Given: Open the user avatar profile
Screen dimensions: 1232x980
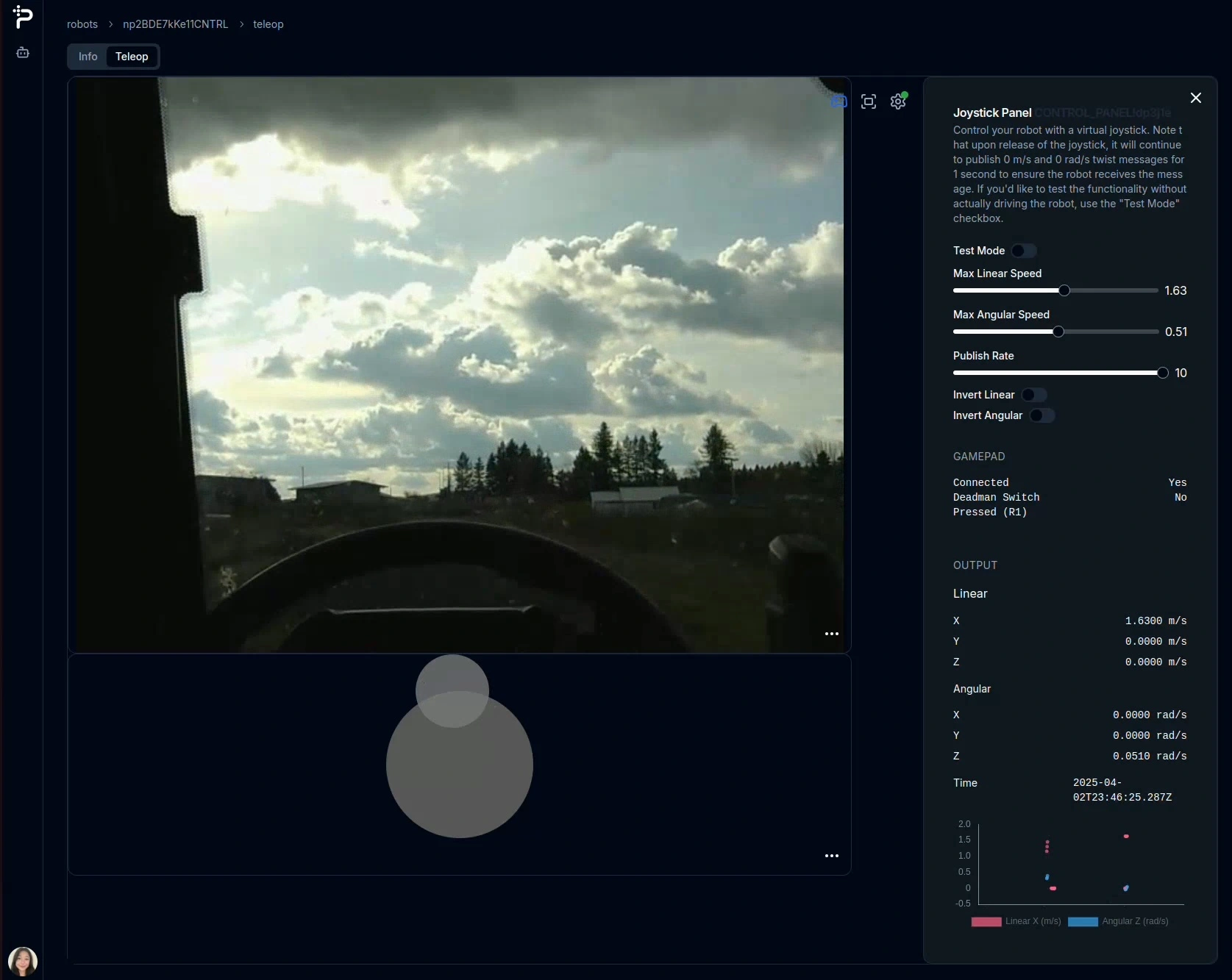Looking at the screenshot, I should (23, 961).
